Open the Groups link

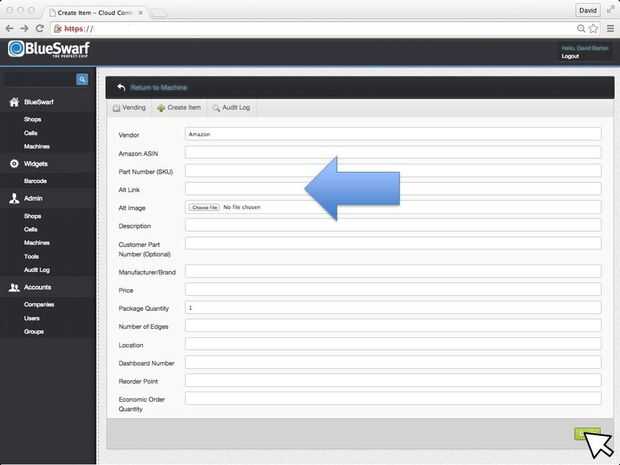(x=34, y=332)
